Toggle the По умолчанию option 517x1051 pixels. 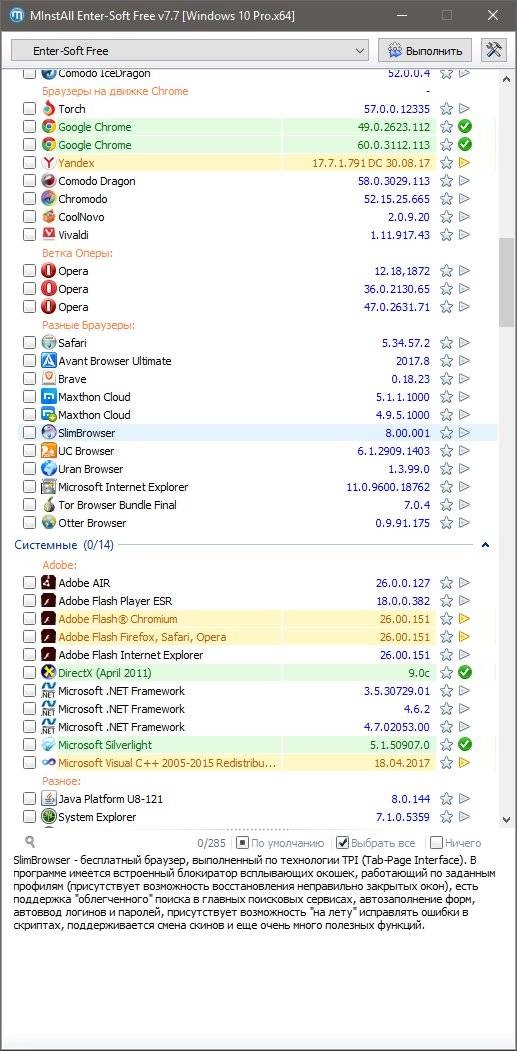(280, 843)
